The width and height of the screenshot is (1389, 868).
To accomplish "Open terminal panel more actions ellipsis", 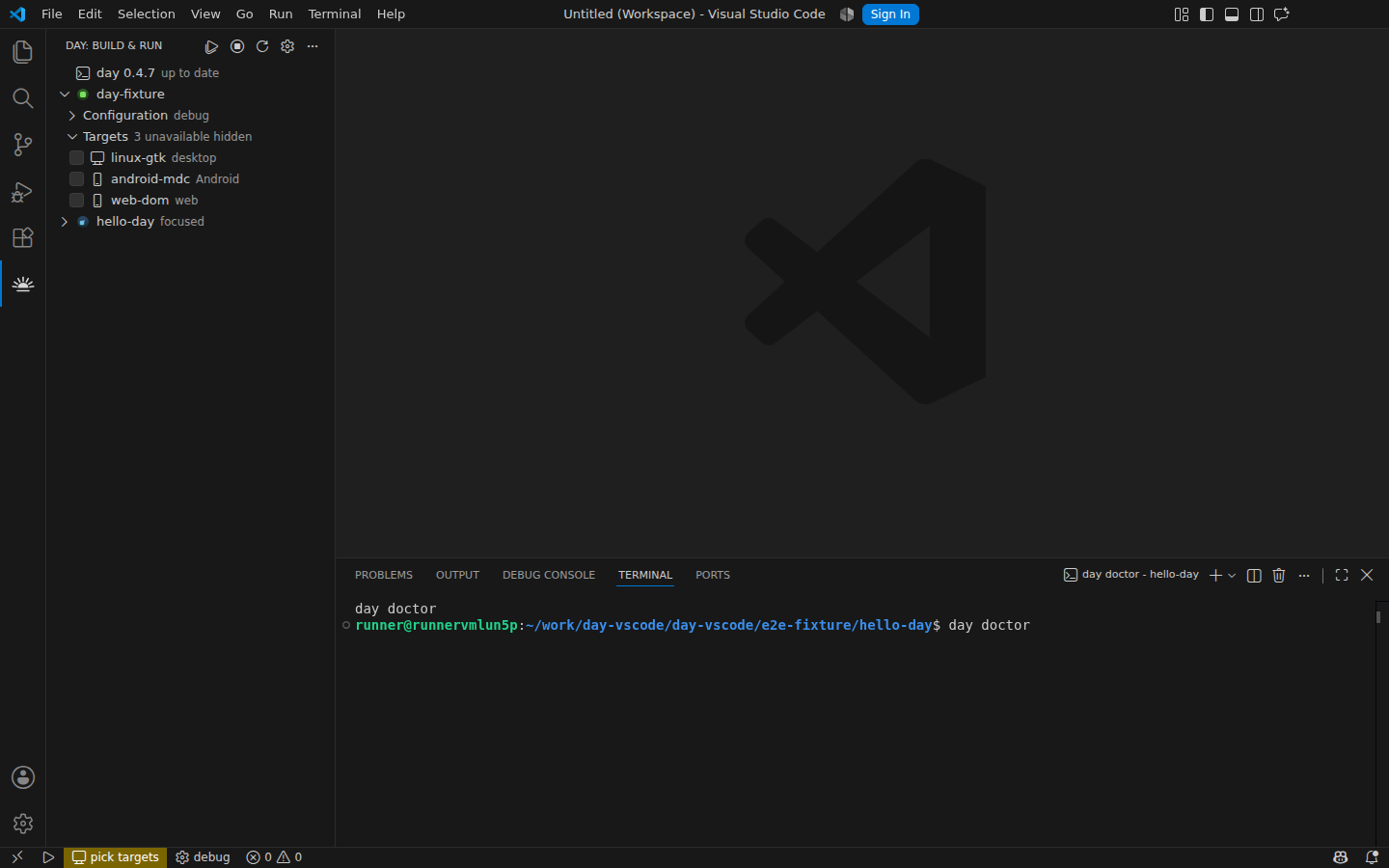I will pos(1304,575).
